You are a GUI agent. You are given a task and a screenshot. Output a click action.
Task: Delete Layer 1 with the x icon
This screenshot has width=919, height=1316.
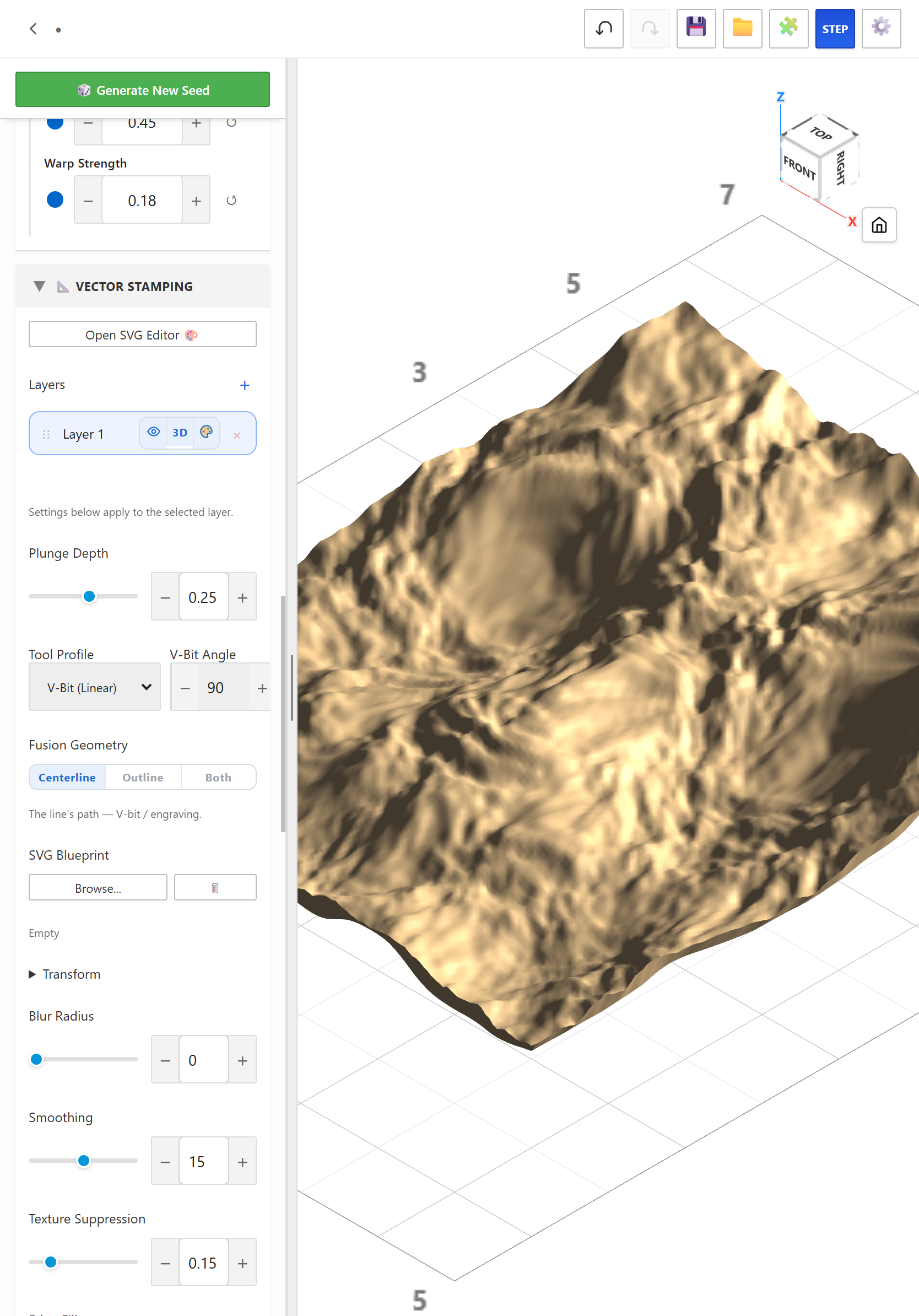(x=236, y=435)
